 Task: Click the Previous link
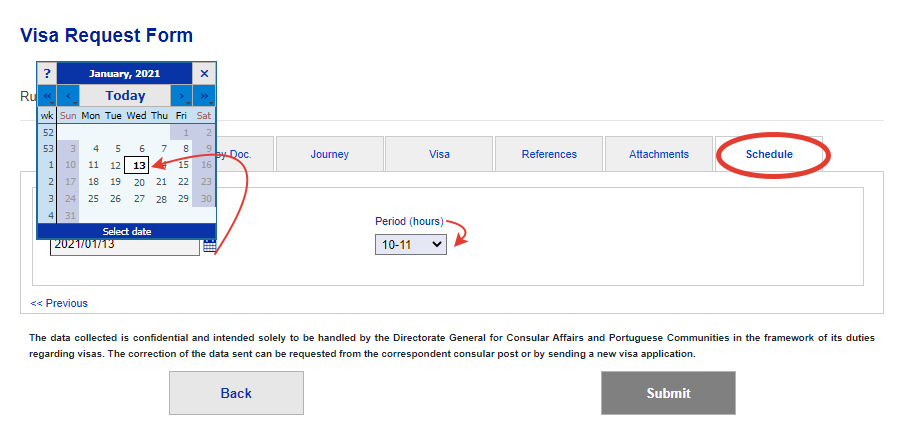coord(59,303)
